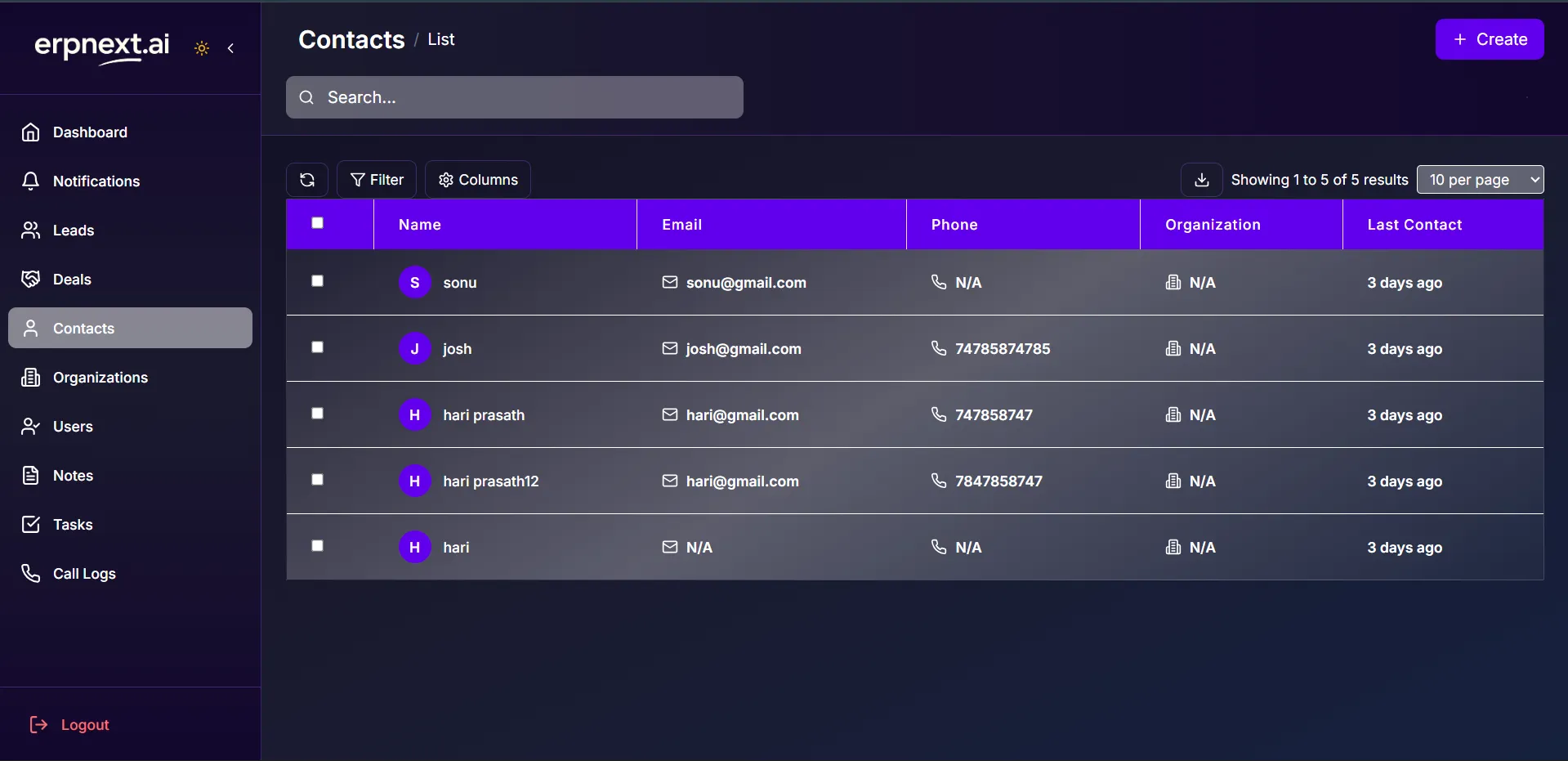Open the Filter options
Screen dimensions: 1568x761
pos(377,180)
